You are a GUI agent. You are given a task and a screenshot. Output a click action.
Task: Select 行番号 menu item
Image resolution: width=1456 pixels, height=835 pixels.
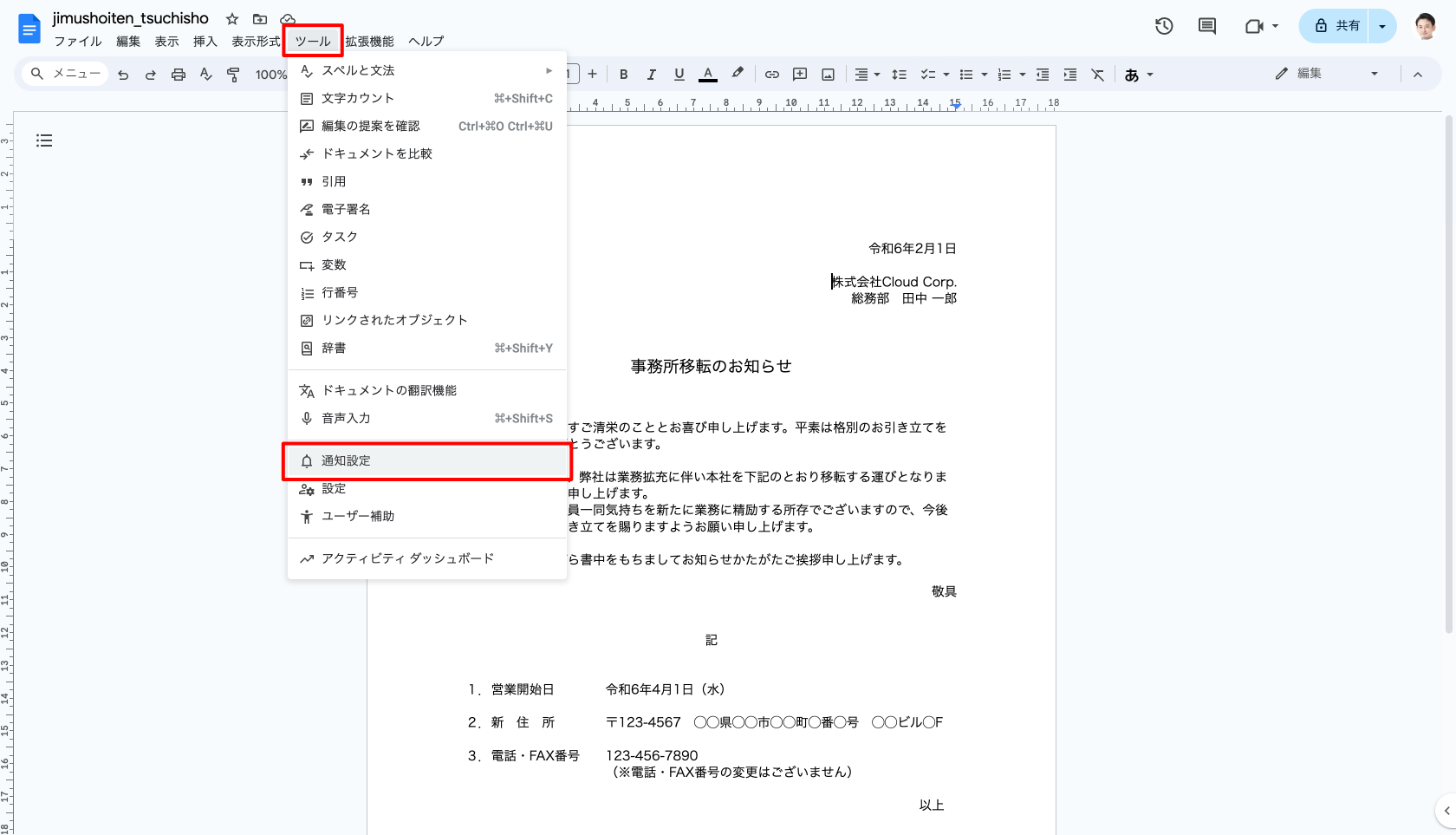point(427,292)
